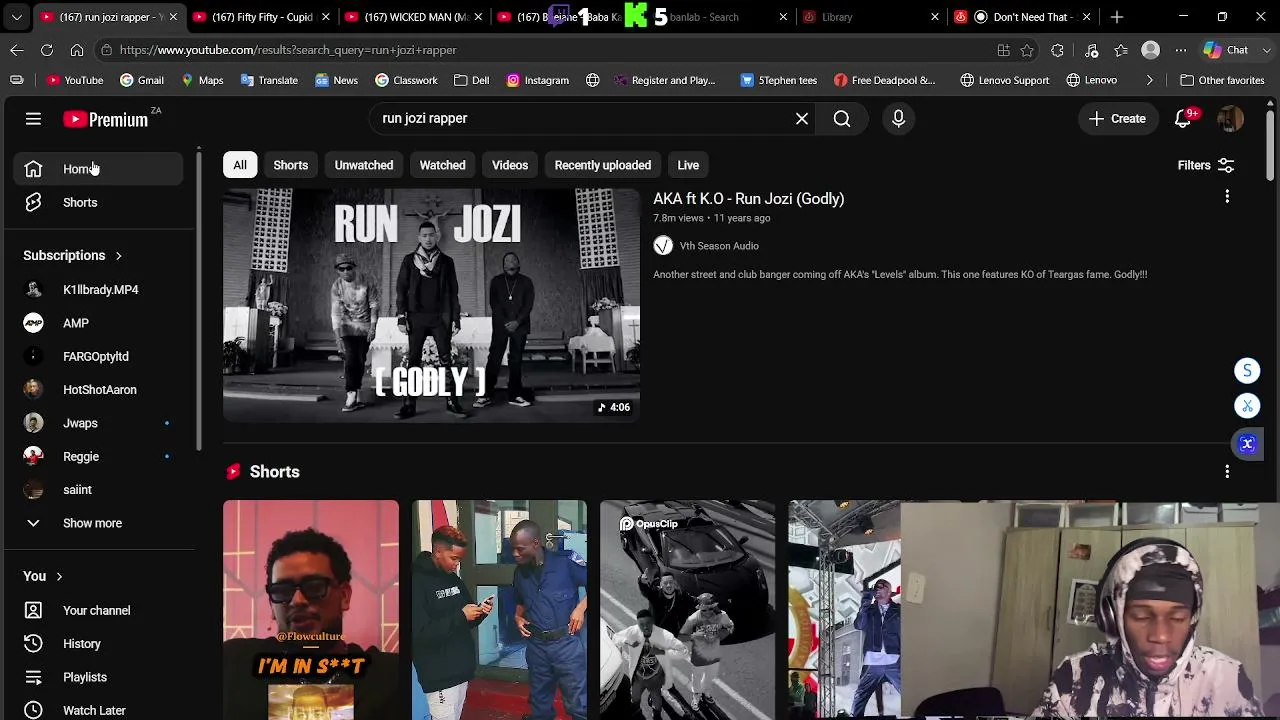Open a new browser tab
Screen dimensions: 1280x720
(x=1117, y=17)
